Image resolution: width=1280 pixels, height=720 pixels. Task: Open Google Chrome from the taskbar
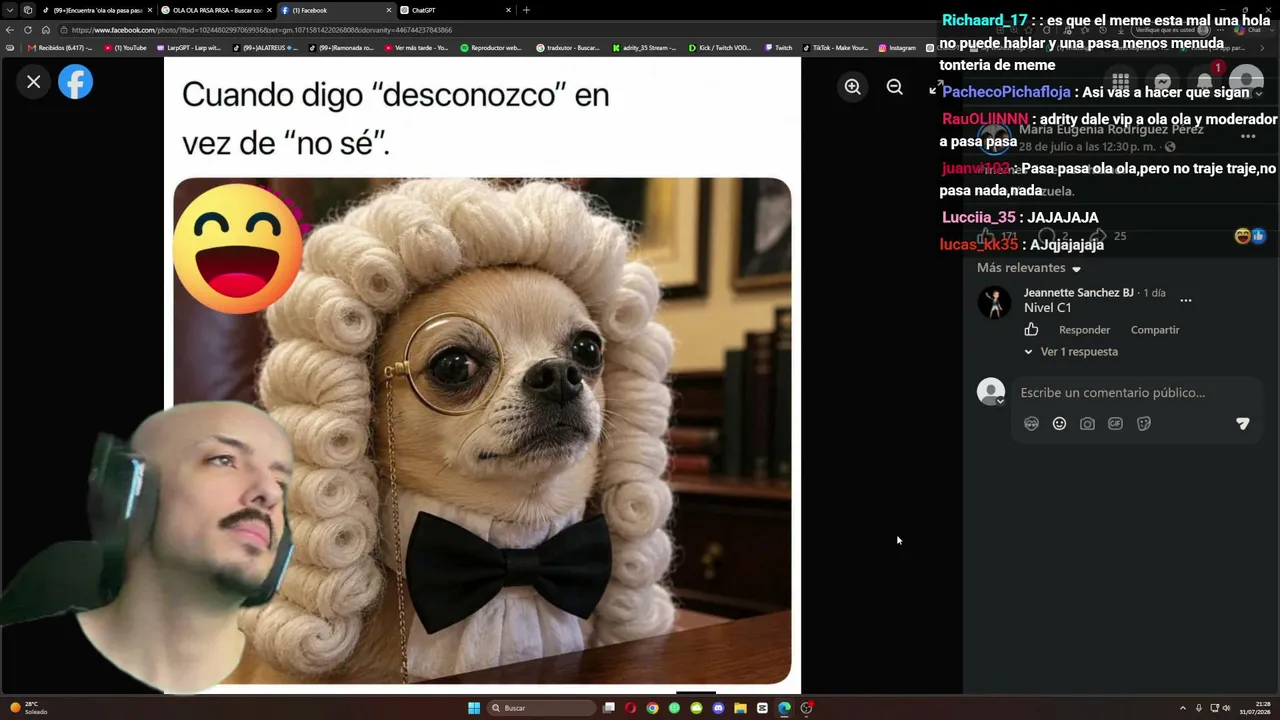652,708
